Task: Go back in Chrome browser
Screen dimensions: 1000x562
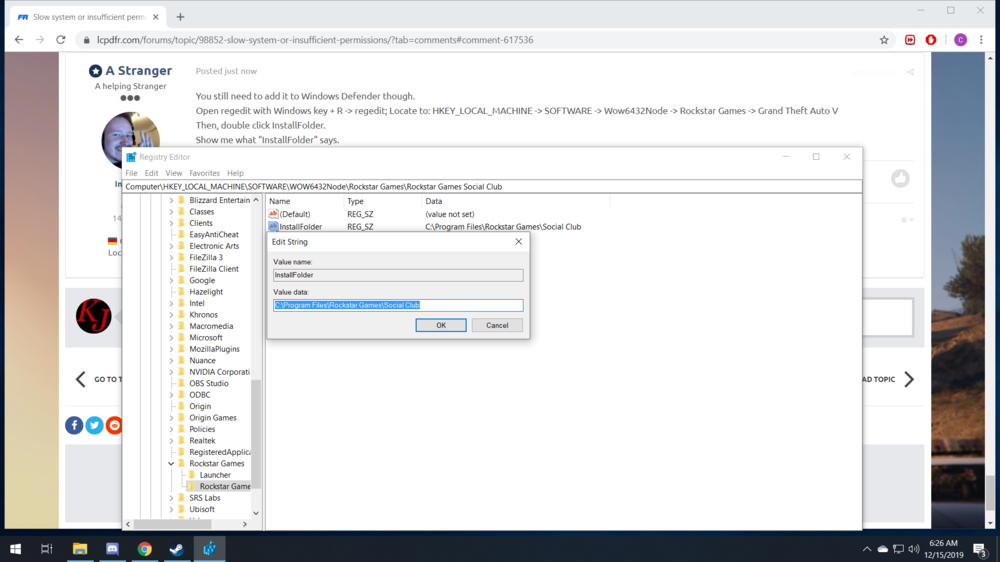Action: coord(18,40)
